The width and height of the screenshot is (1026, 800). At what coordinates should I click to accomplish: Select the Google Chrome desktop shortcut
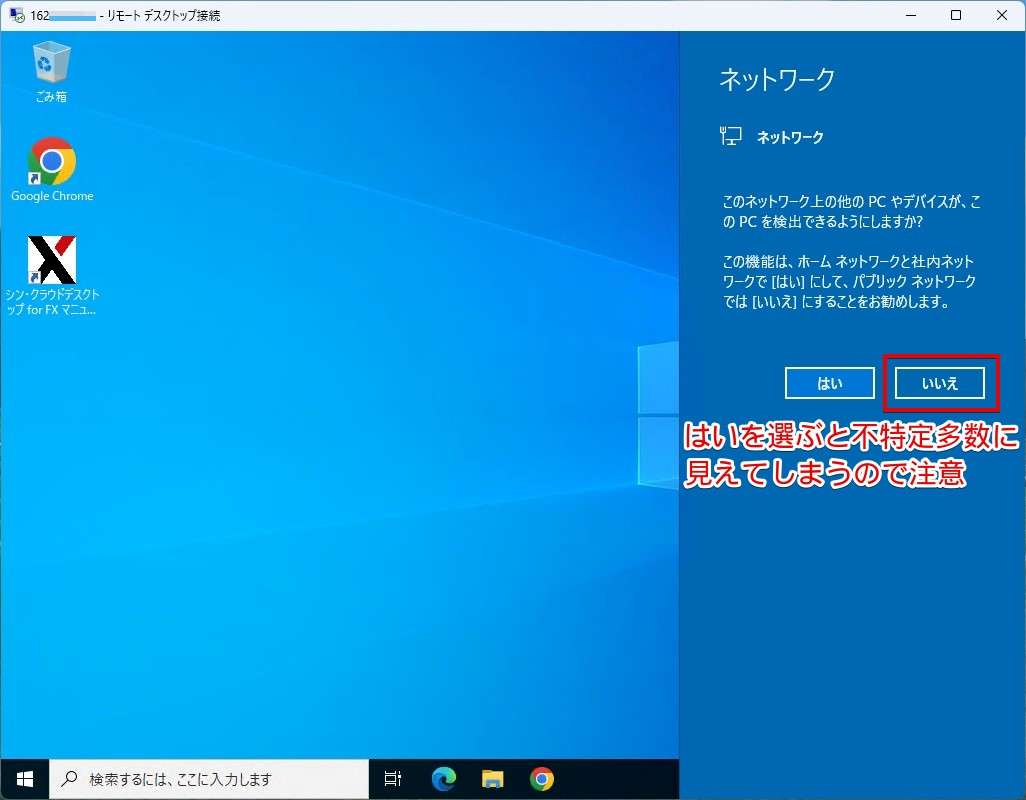[x=52, y=169]
